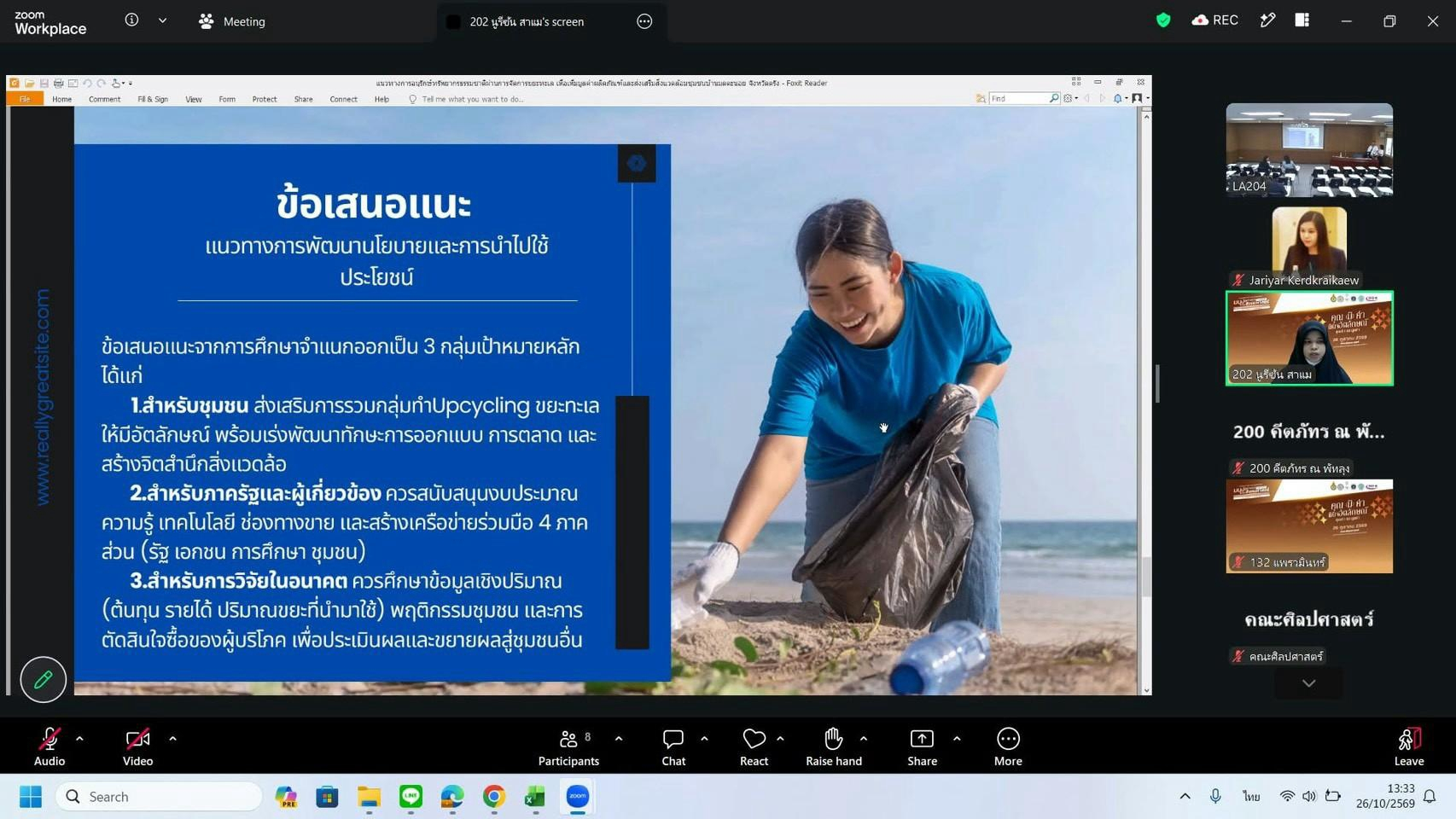The image size is (1456, 819).
Task: Open the Home tab in Foxit Reader
Action: tap(61, 99)
